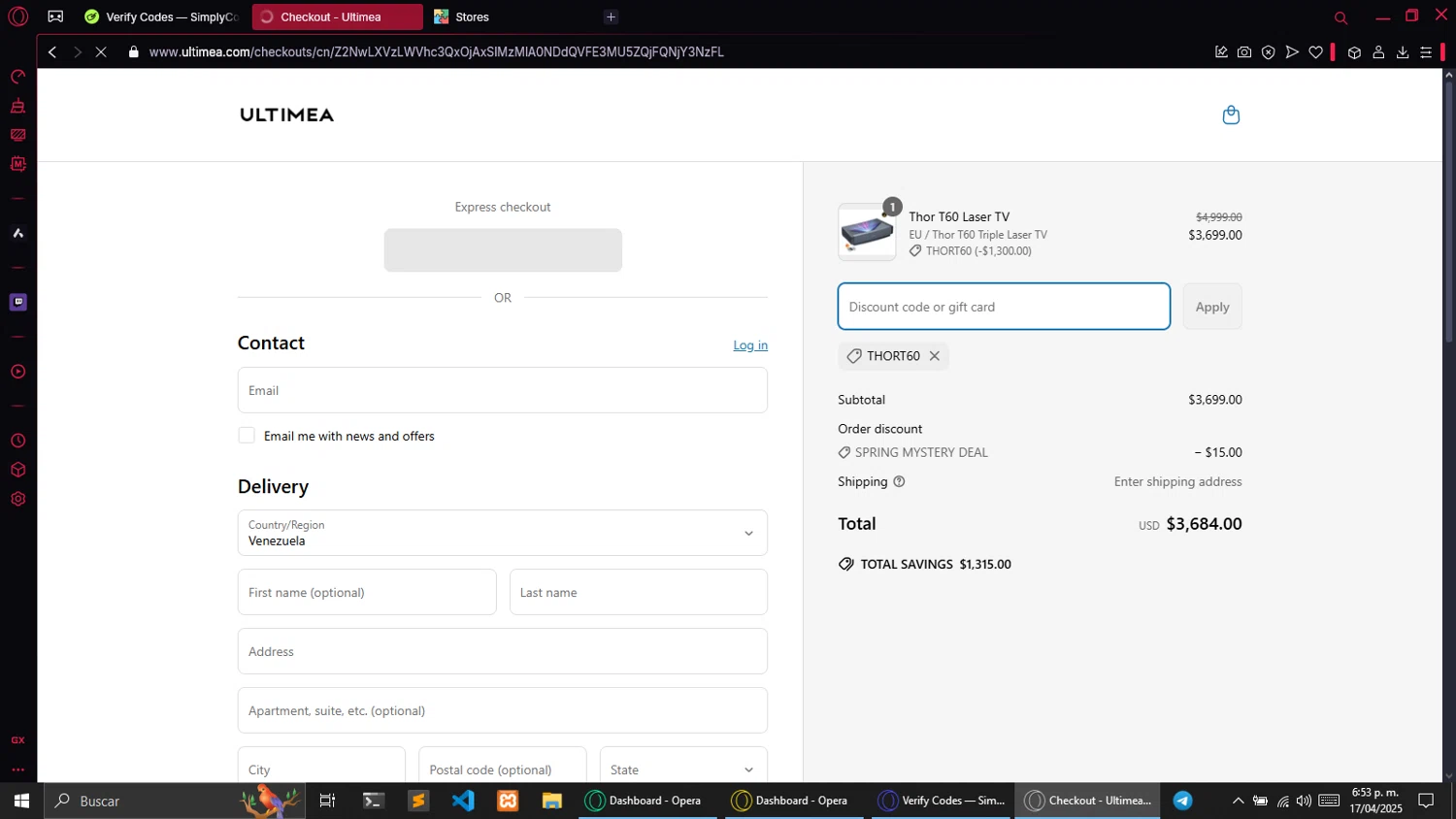Go back to the previous page
This screenshot has width=1456, height=819.
[x=52, y=51]
